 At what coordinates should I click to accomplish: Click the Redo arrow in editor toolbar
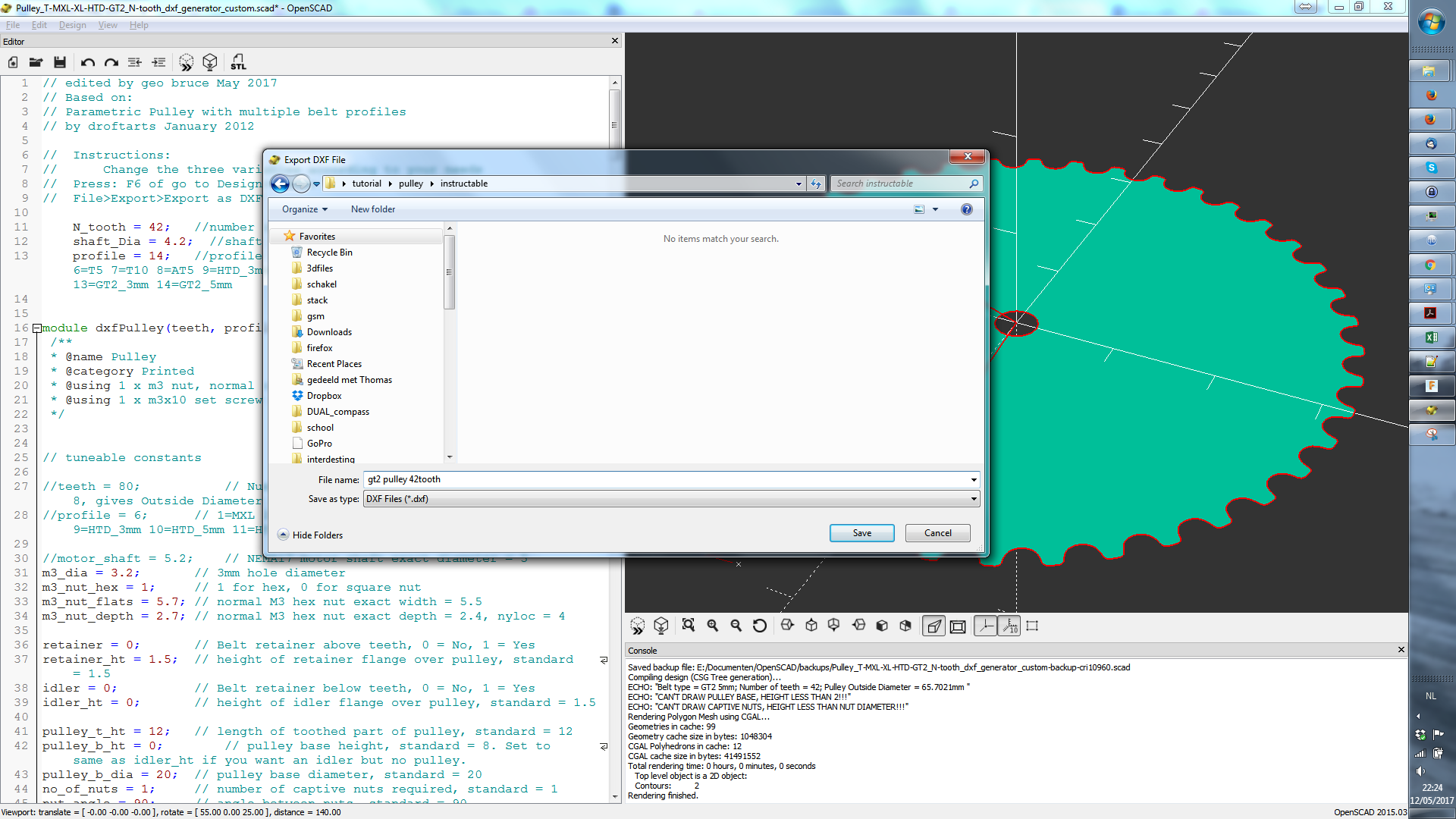[x=111, y=62]
